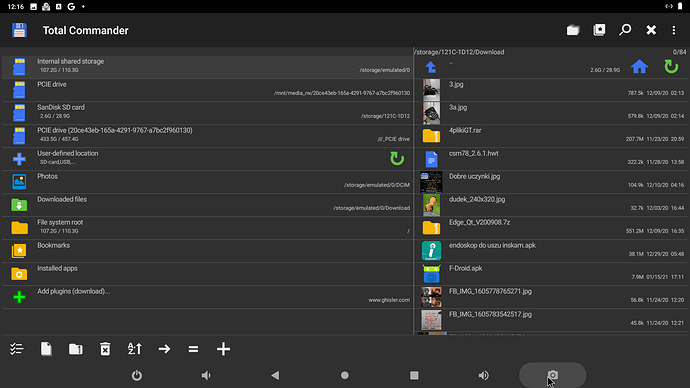Click the plus add button icon in the bottom toolbar
This screenshot has width=690, height=388.
223,349
